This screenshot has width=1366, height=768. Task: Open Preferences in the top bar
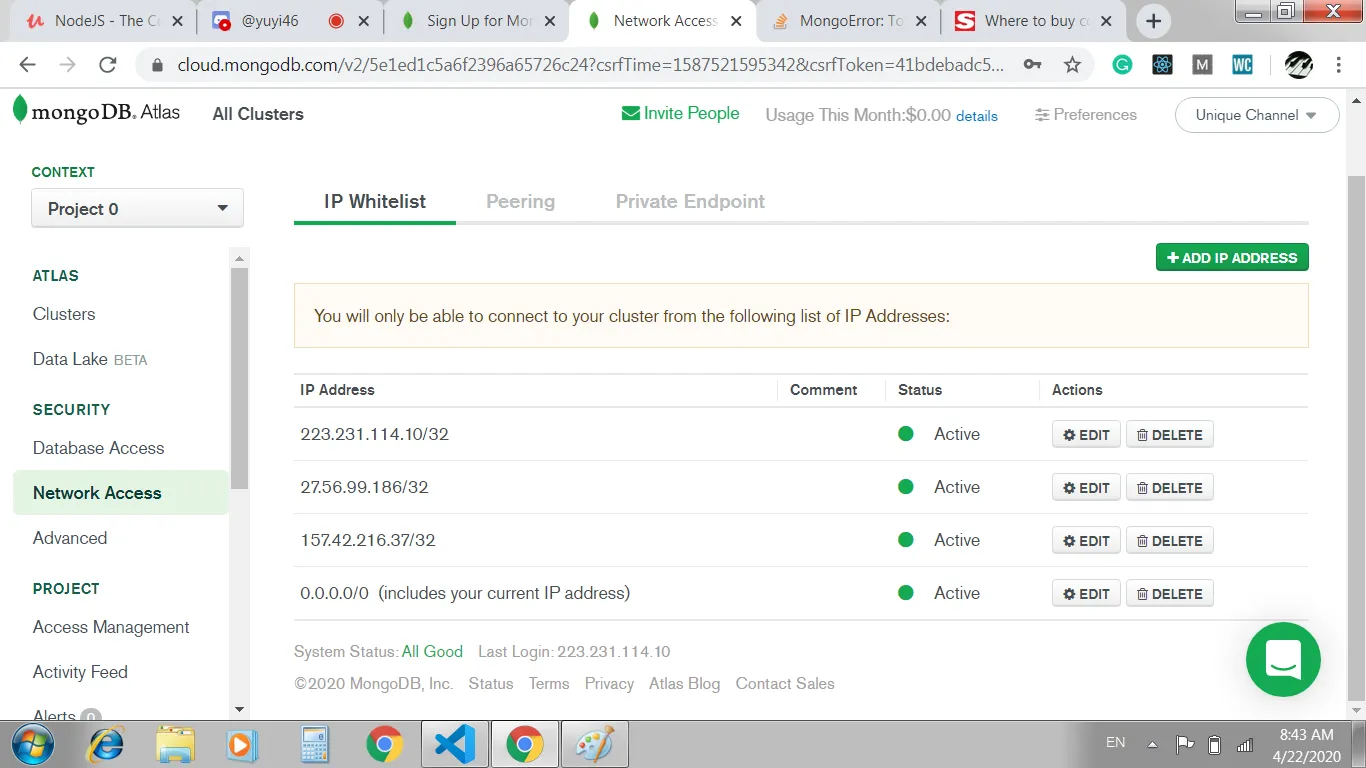(1086, 115)
